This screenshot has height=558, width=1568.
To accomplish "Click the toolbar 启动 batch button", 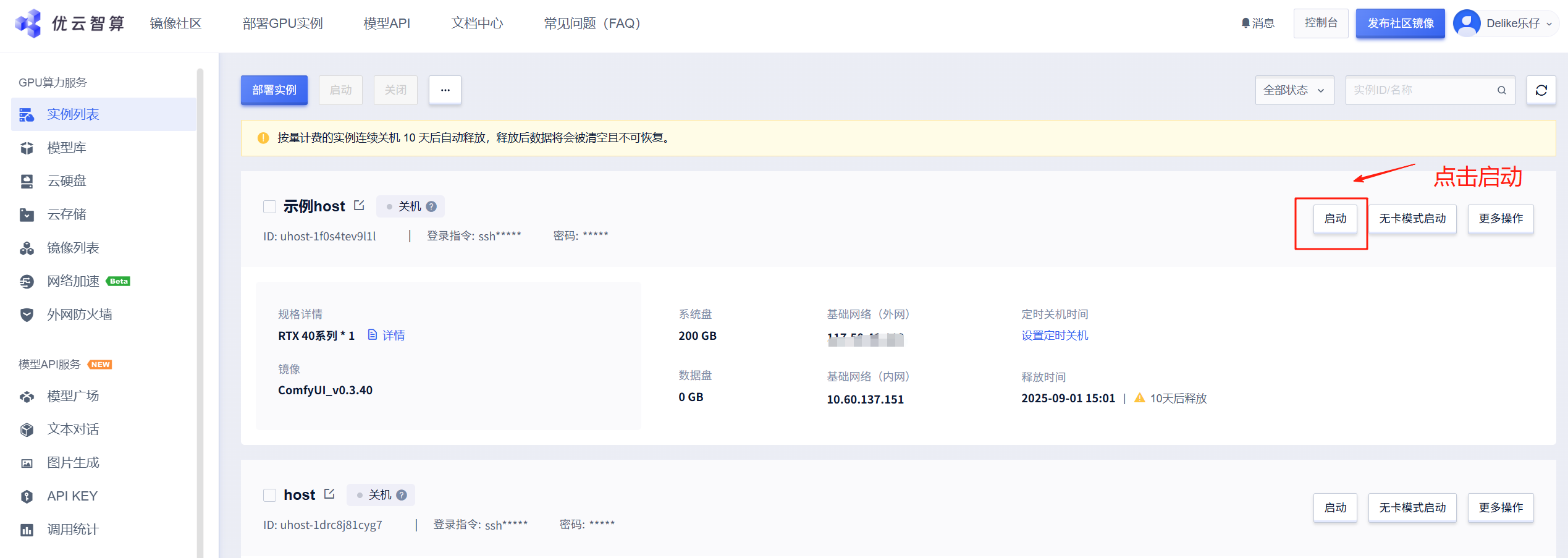I will click(340, 90).
